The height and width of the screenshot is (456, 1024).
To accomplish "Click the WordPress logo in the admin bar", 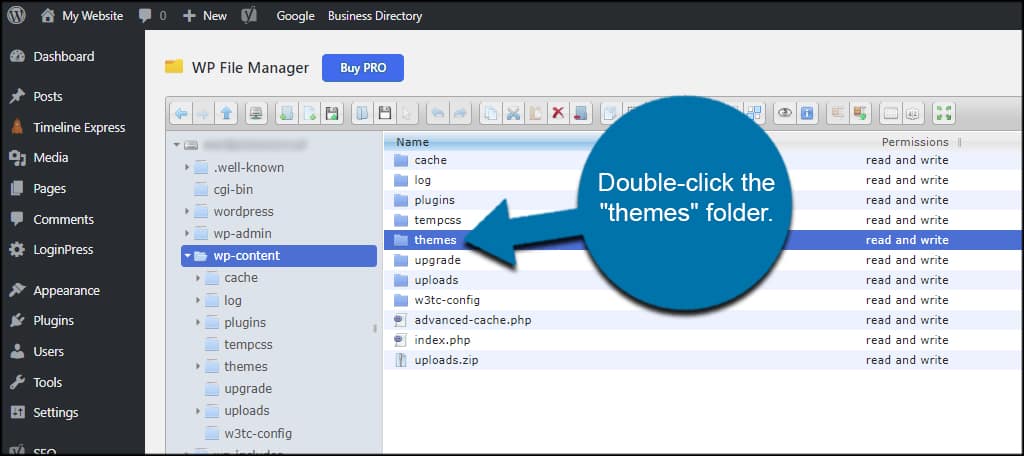I will (16, 15).
